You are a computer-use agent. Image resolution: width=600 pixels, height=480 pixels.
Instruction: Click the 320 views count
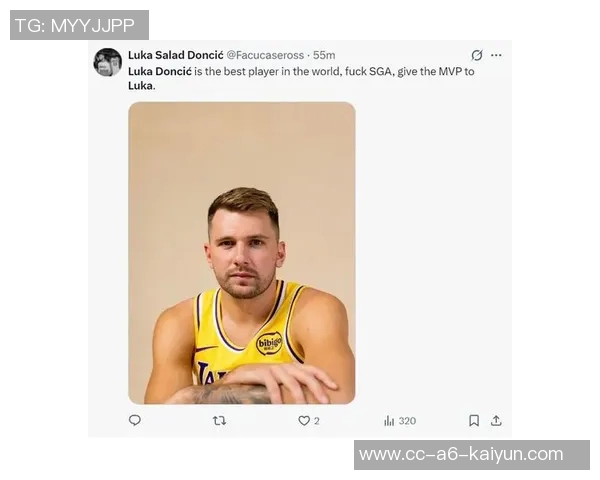[407, 421]
